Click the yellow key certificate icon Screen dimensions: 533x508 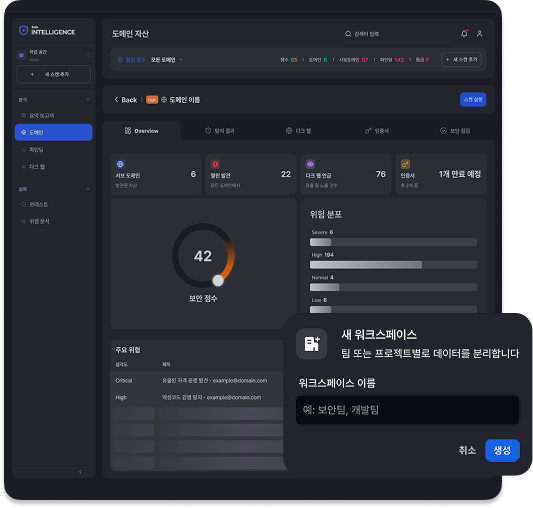coord(405,164)
